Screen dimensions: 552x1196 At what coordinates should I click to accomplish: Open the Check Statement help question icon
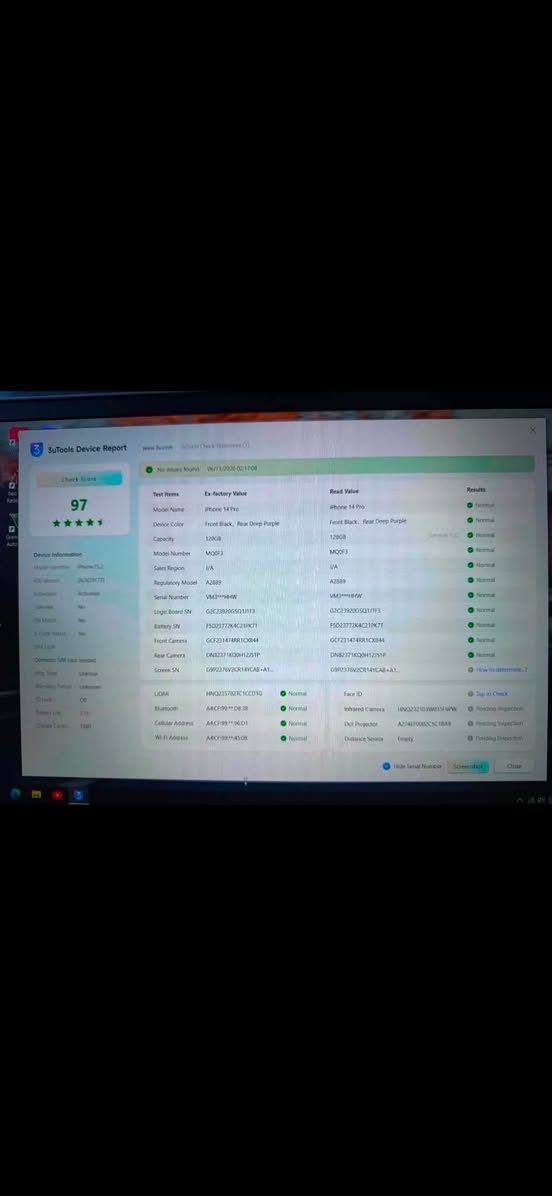246,445
